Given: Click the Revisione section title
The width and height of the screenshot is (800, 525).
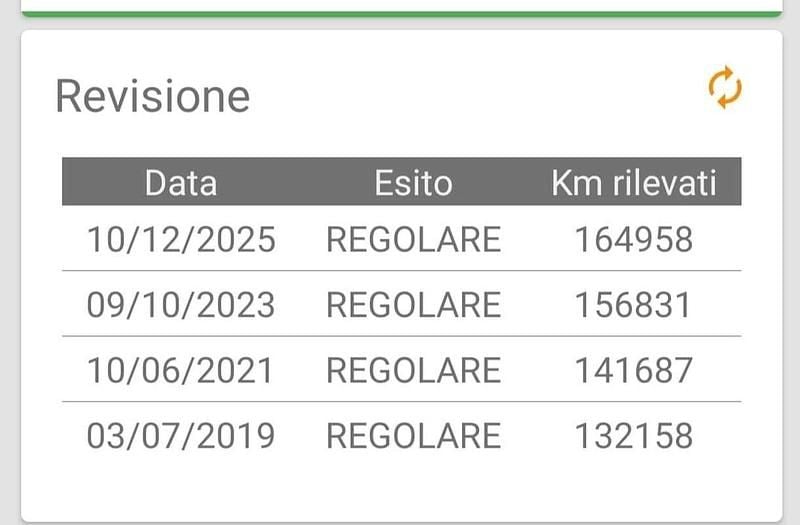Looking at the screenshot, I should (x=152, y=97).
